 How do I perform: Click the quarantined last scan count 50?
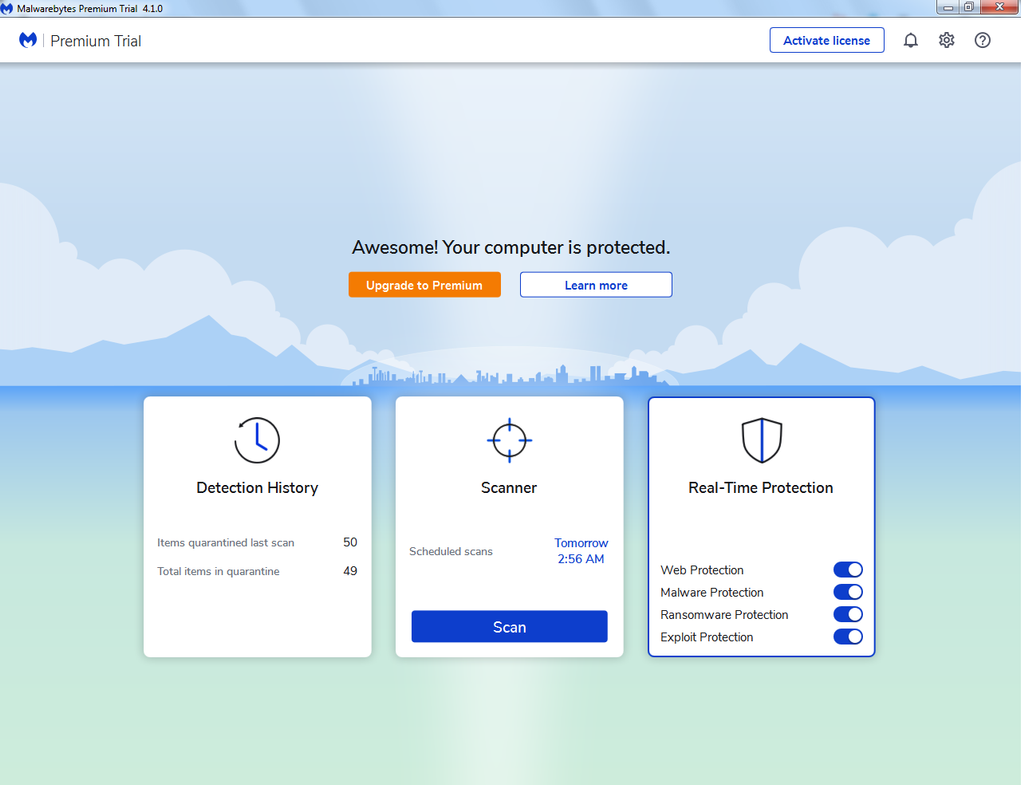[350, 542]
